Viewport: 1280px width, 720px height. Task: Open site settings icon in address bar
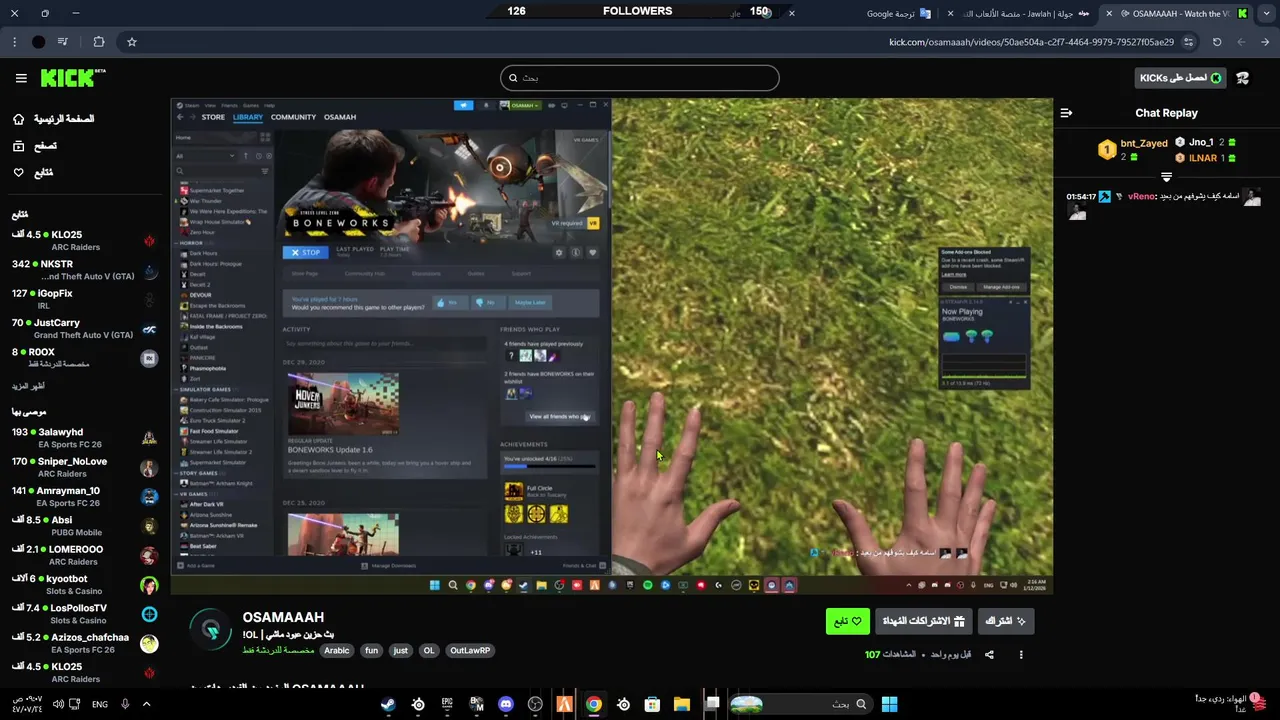1188,42
